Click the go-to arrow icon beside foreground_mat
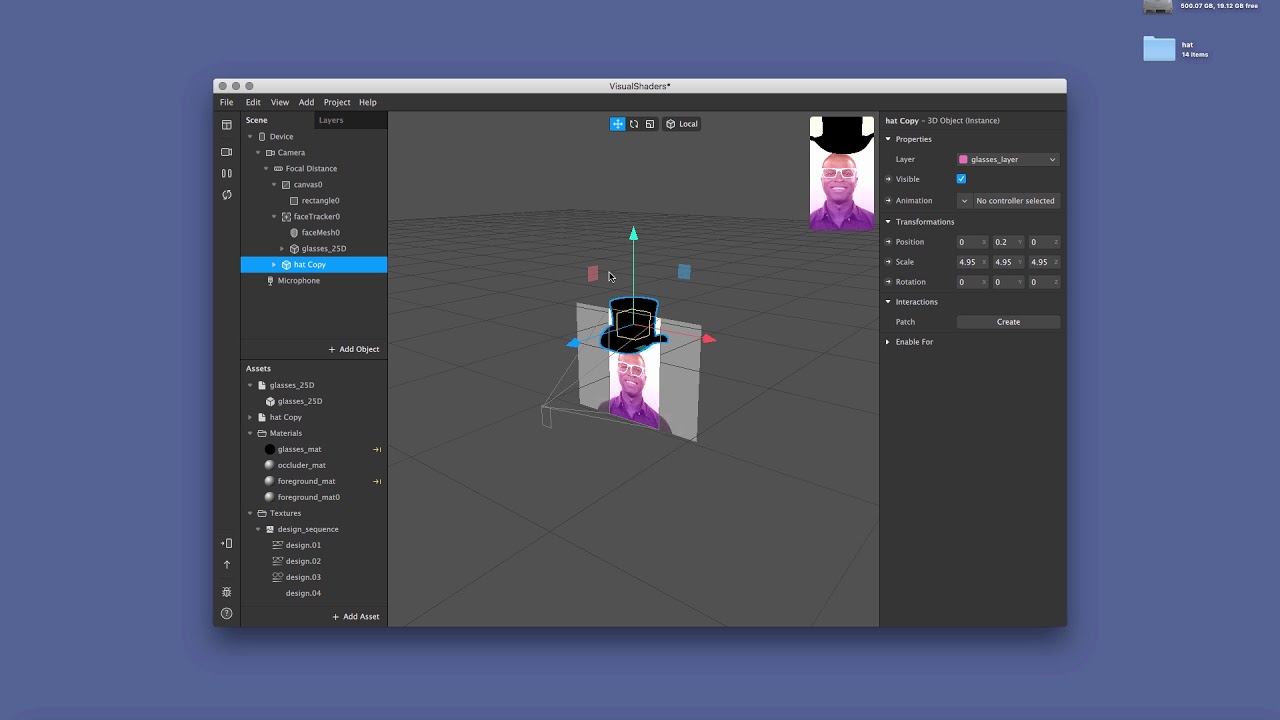The image size is (1280, 720). point(377,481)
